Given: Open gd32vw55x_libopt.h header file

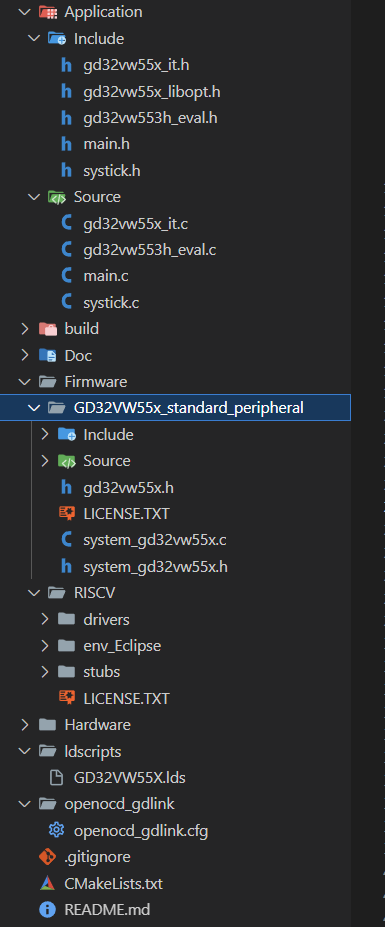Looking at the screenshot, I should (x=152, y=92).
